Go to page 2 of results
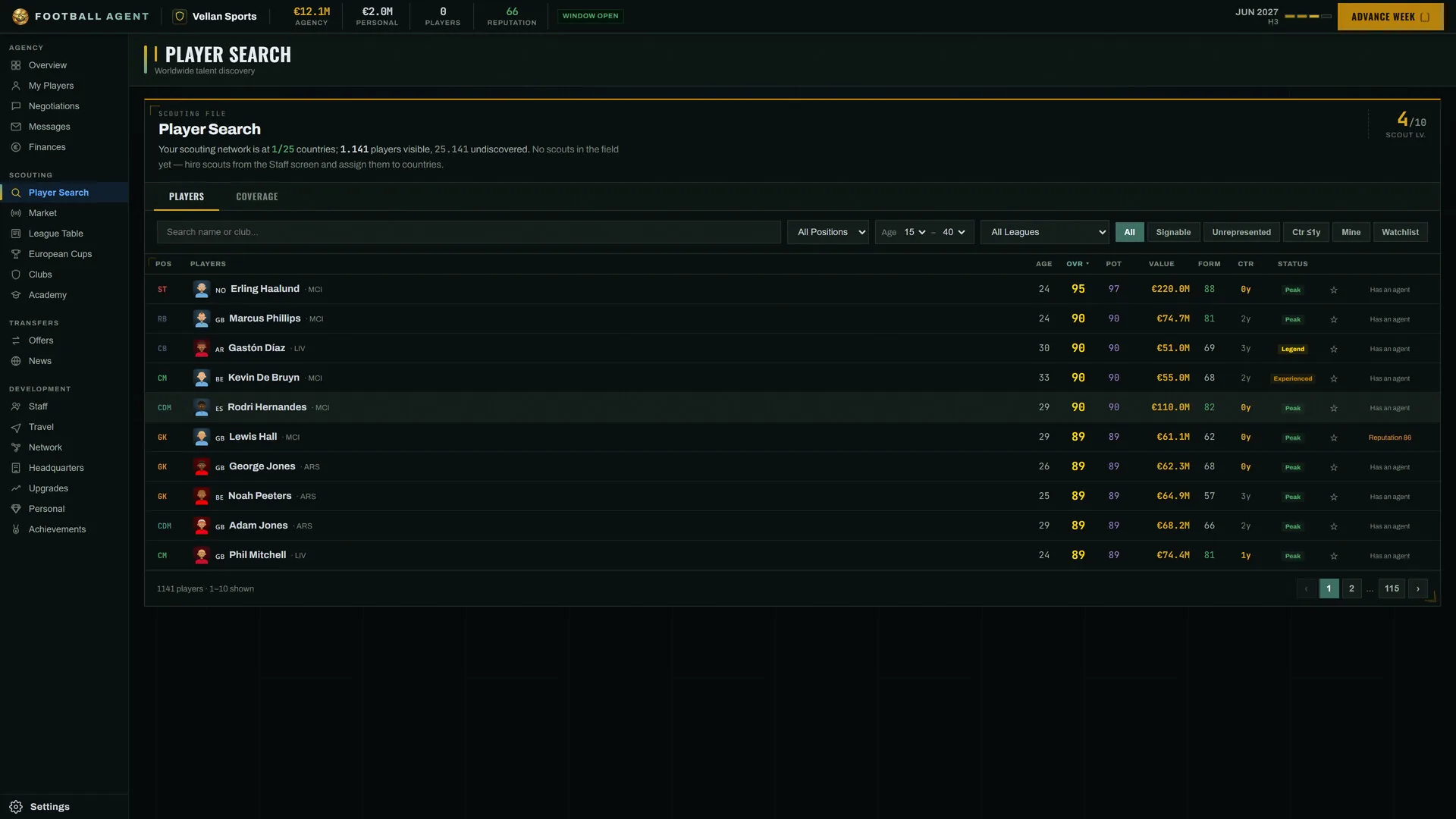This screenshot has height=819, width=1456. [x=1351, y=588]
